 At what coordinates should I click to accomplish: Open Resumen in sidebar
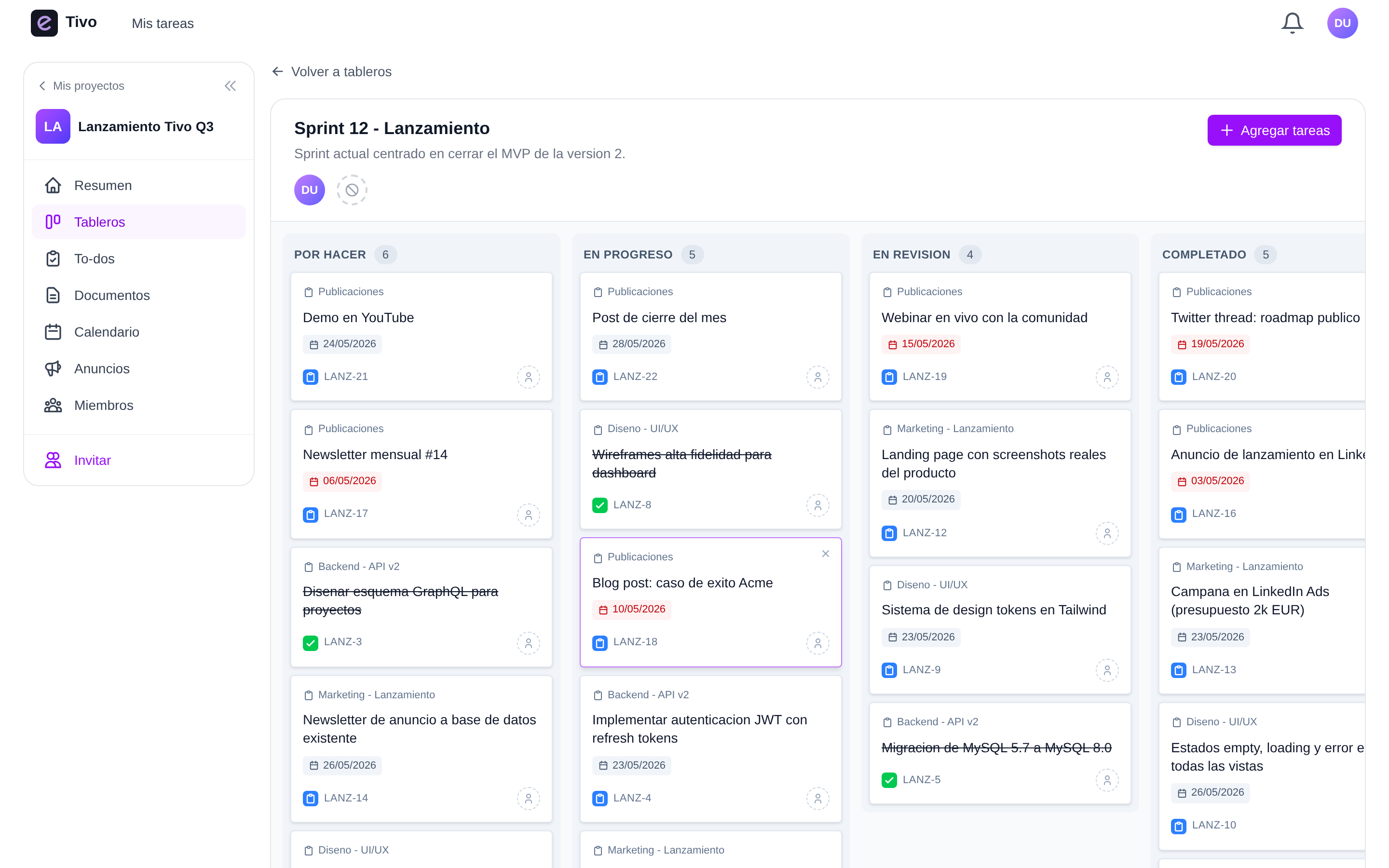click(139, 186)
